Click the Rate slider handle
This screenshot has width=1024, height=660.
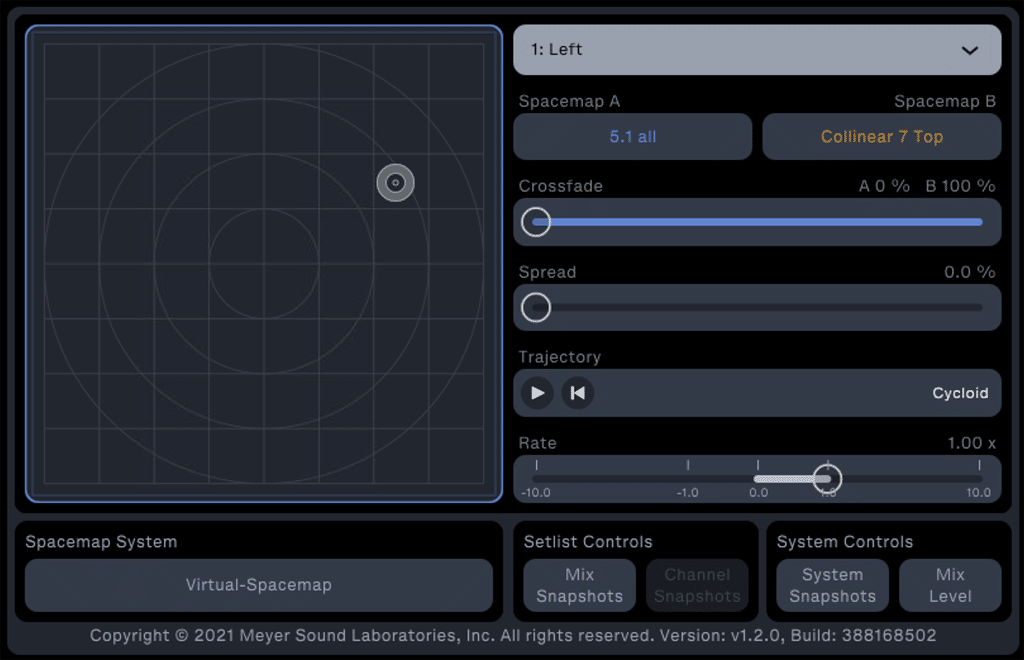click(827, 479)
